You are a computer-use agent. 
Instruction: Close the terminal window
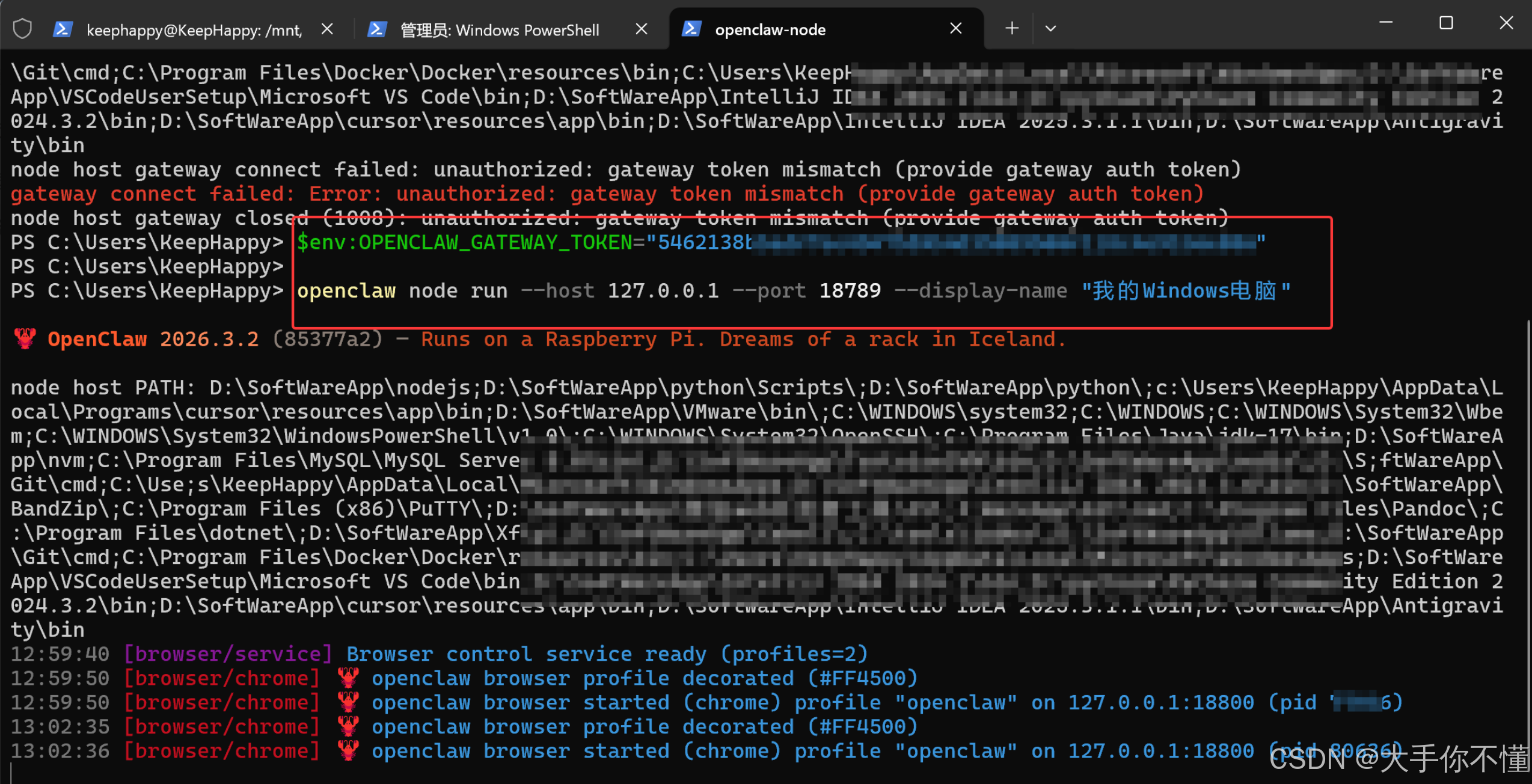pyautogui.click(x=1506, y=23)
